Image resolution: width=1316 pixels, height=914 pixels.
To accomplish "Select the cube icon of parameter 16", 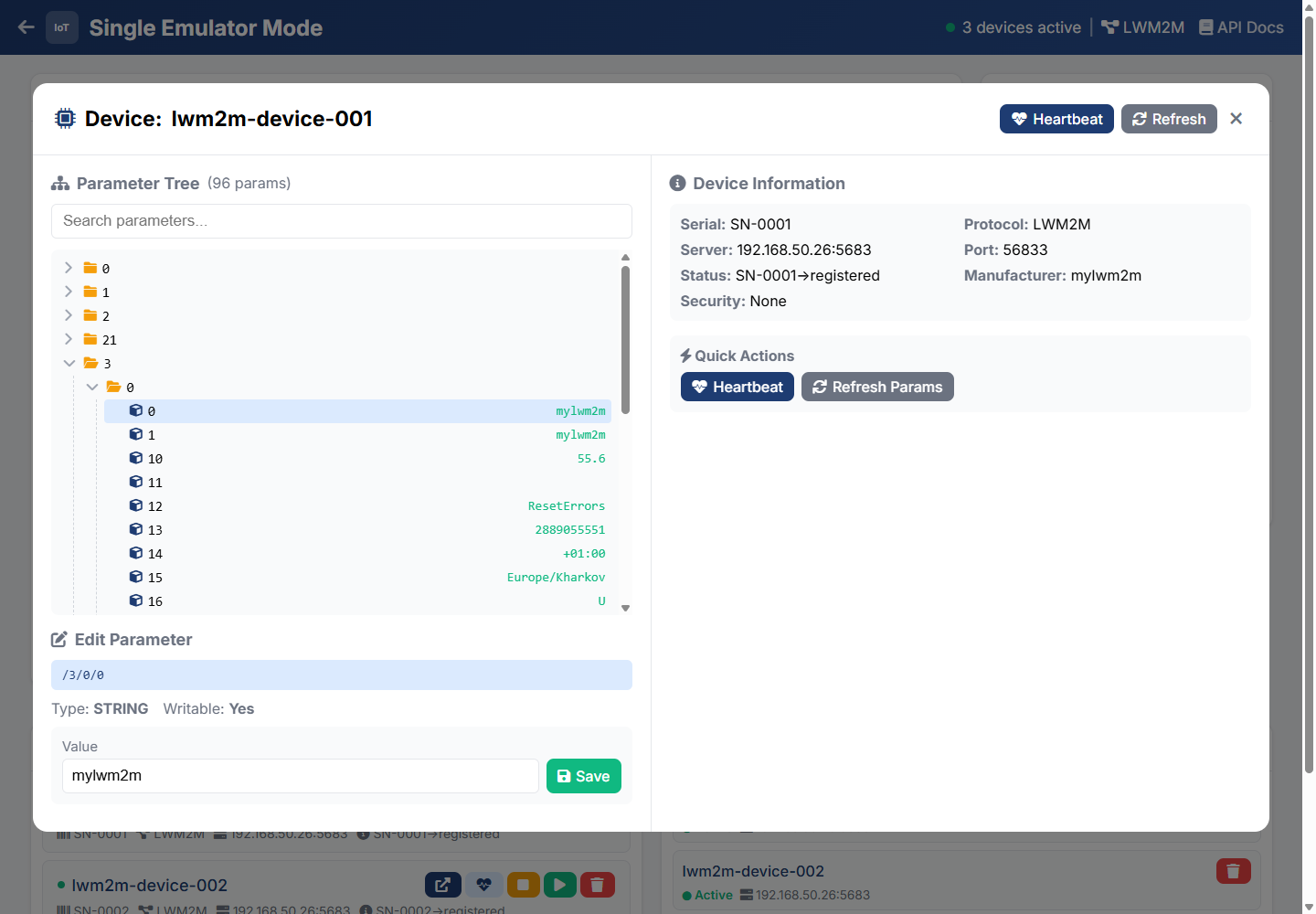I will [136, 600].
